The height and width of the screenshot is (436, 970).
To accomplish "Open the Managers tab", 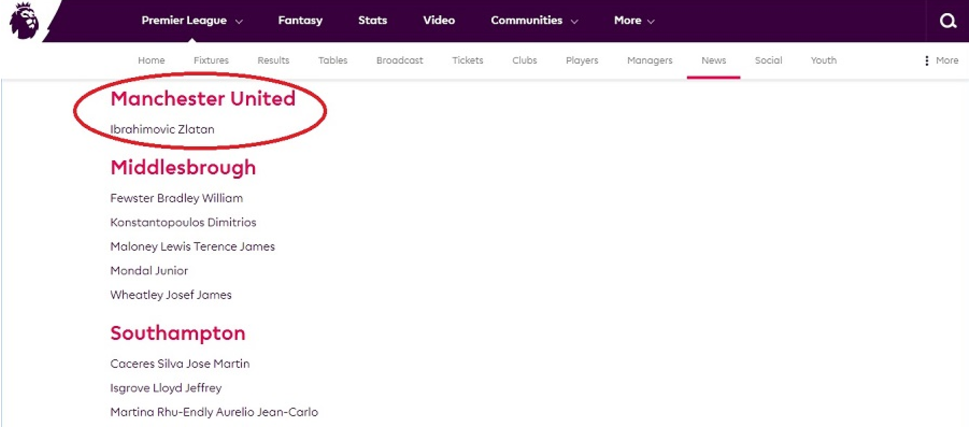I will [x=649, y=61].
